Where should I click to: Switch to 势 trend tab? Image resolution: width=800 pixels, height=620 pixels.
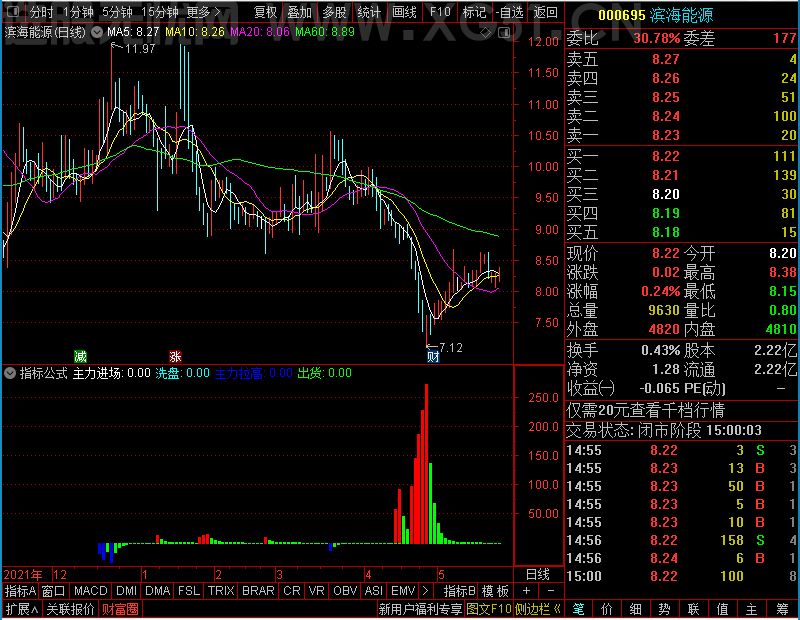pos(664,609)
